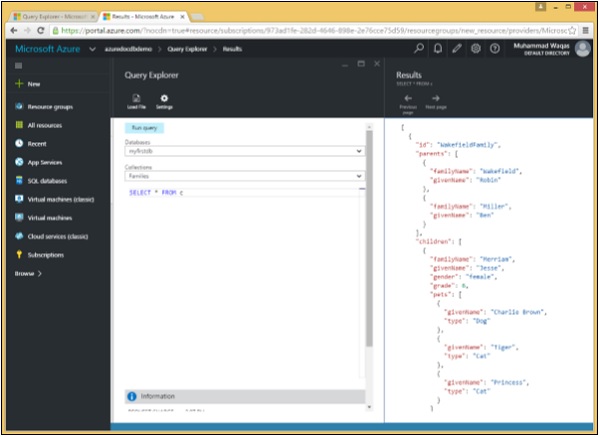
Task: Go to Previous page of results
Action: 407,99
